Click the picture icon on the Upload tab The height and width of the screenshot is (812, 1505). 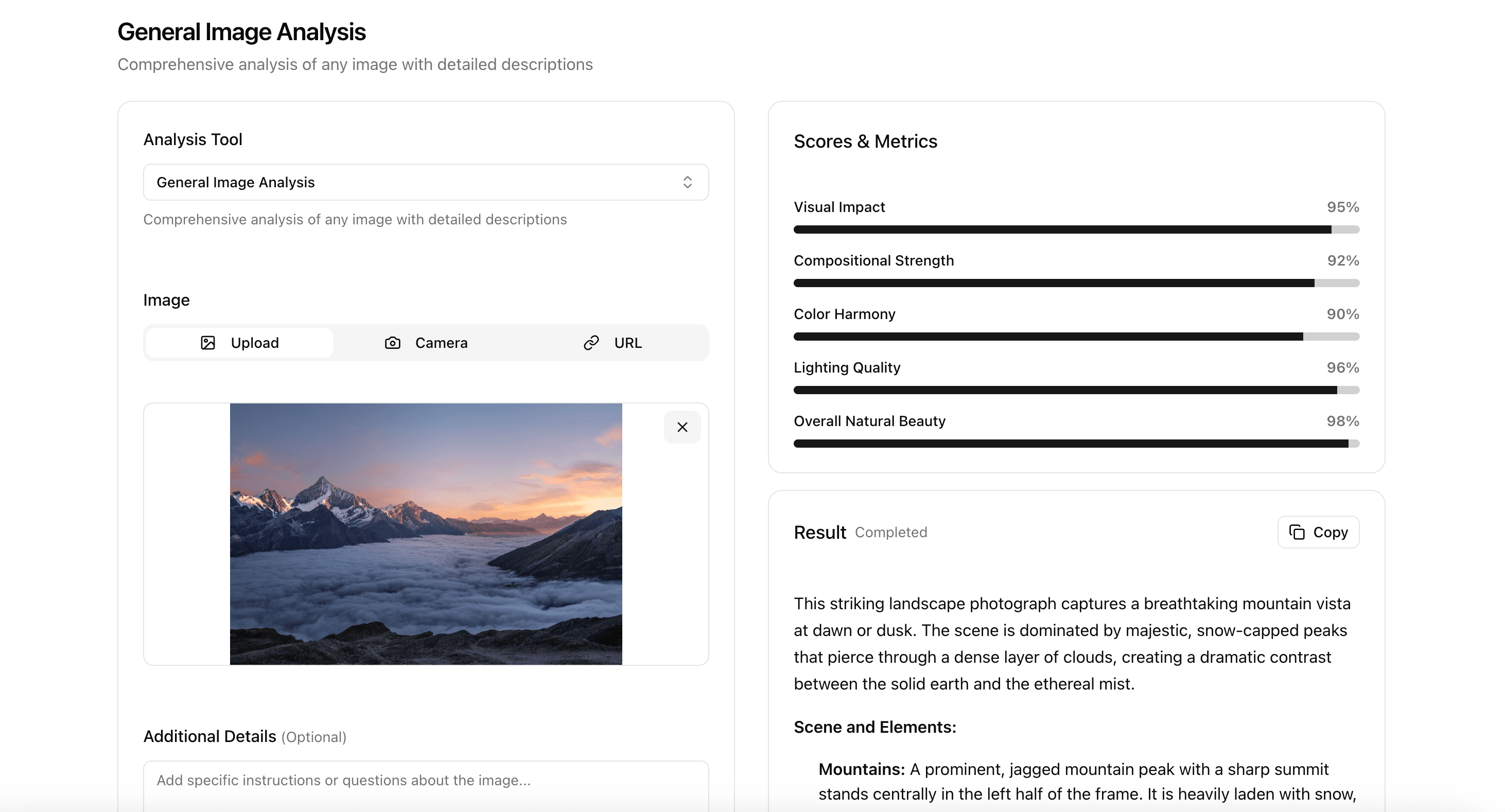(208, 342)
